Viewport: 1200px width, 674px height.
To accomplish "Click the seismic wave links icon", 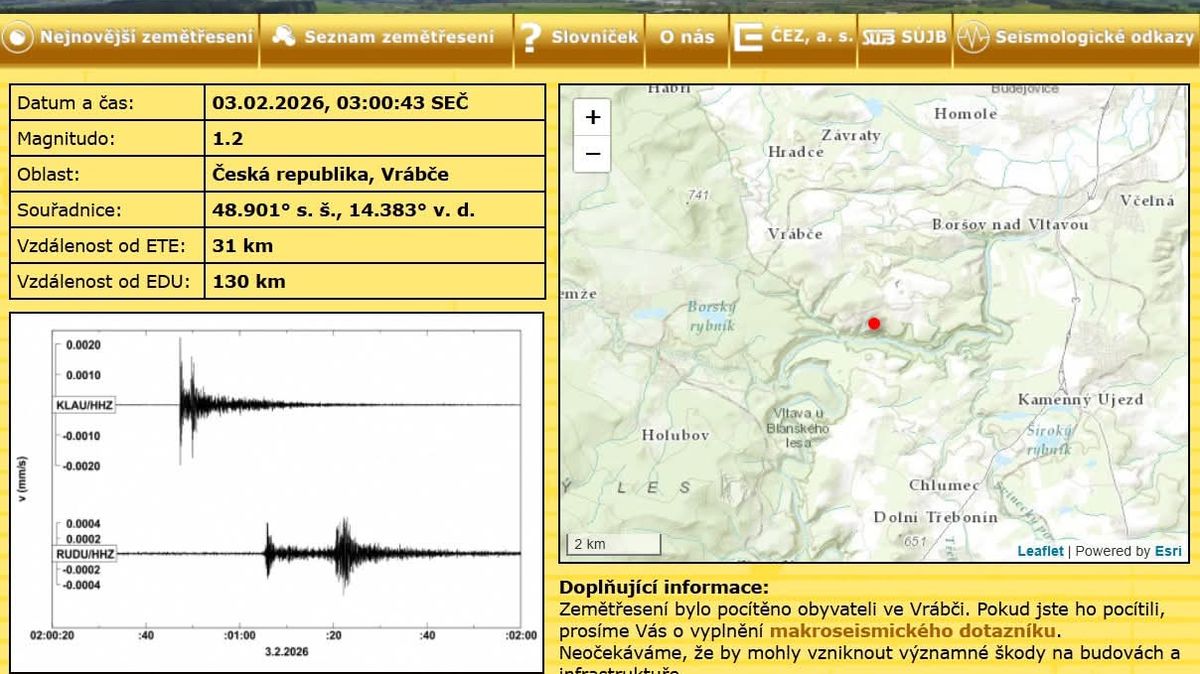I will tap(972, 38).
